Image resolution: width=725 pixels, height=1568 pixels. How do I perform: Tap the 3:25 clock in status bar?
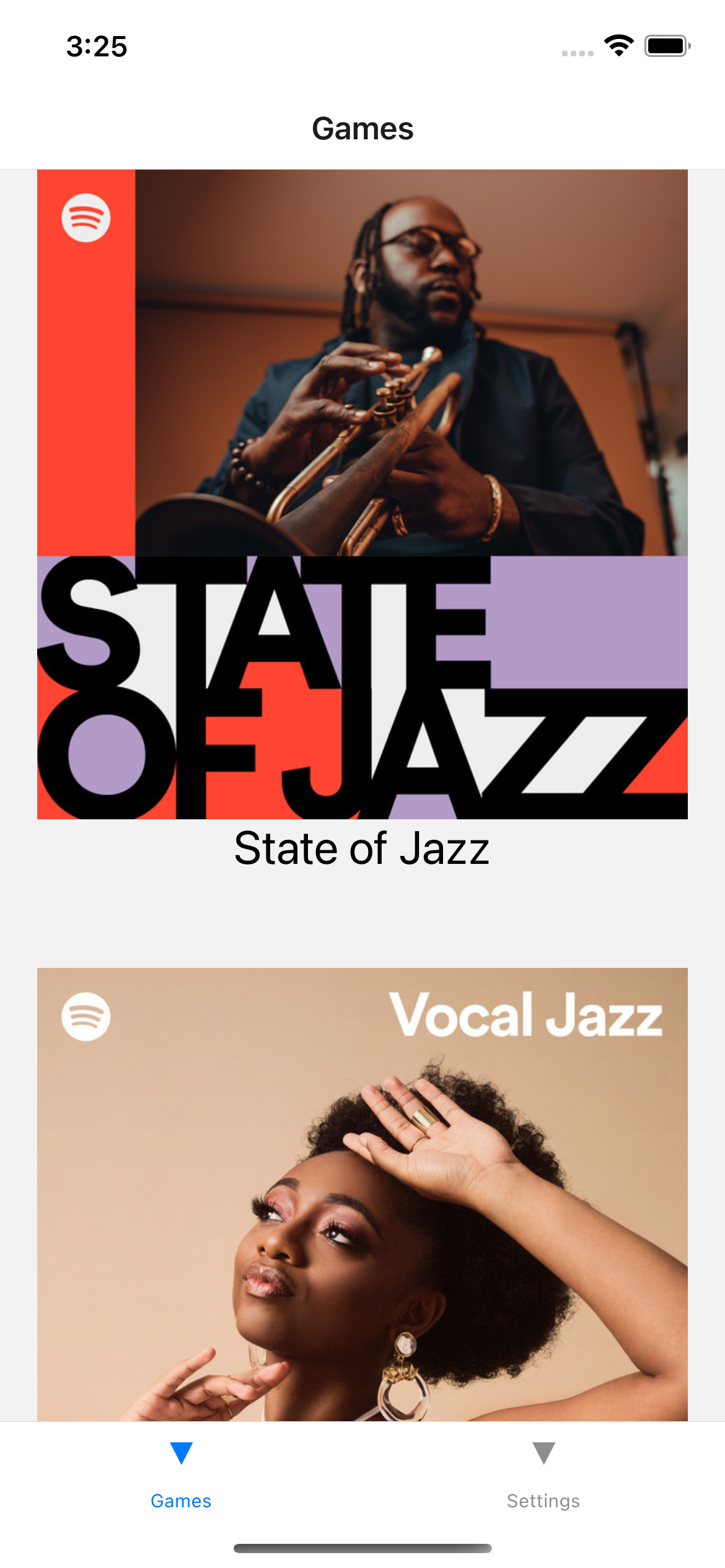97,46
